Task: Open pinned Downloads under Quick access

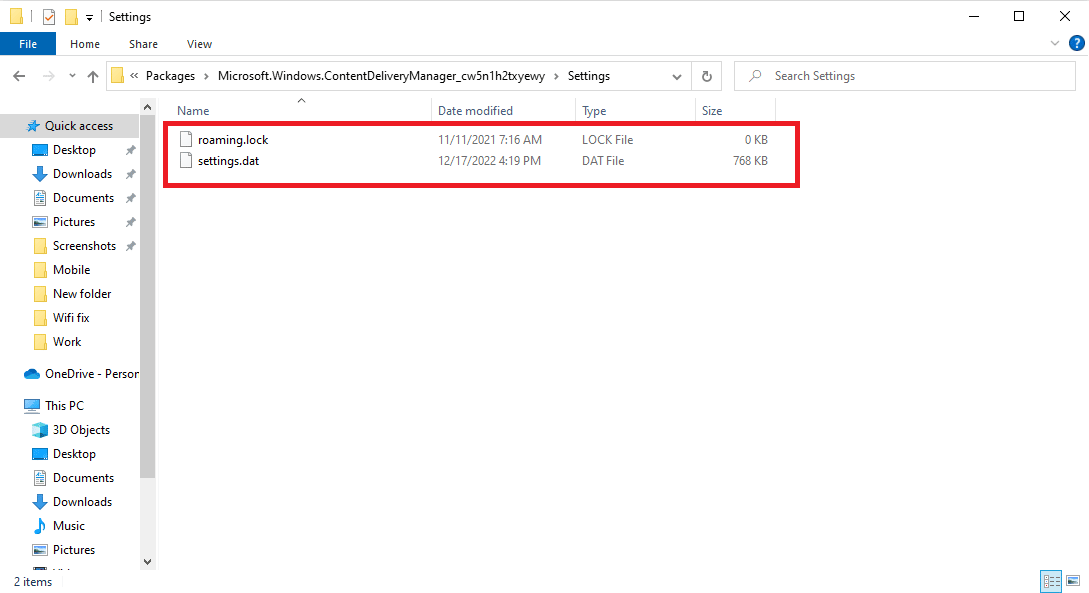Action: [x=82, y=174]
